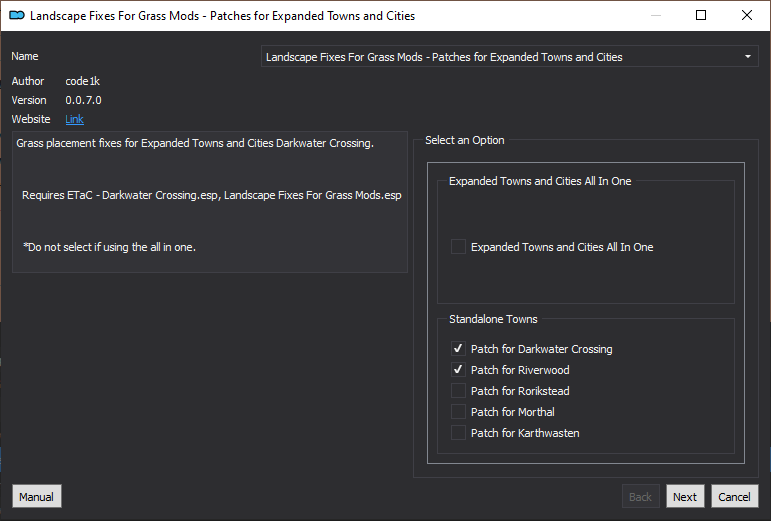Tick the Patch for Morthal checkbox
771x521 pixels.
click(x=458, y=412)
